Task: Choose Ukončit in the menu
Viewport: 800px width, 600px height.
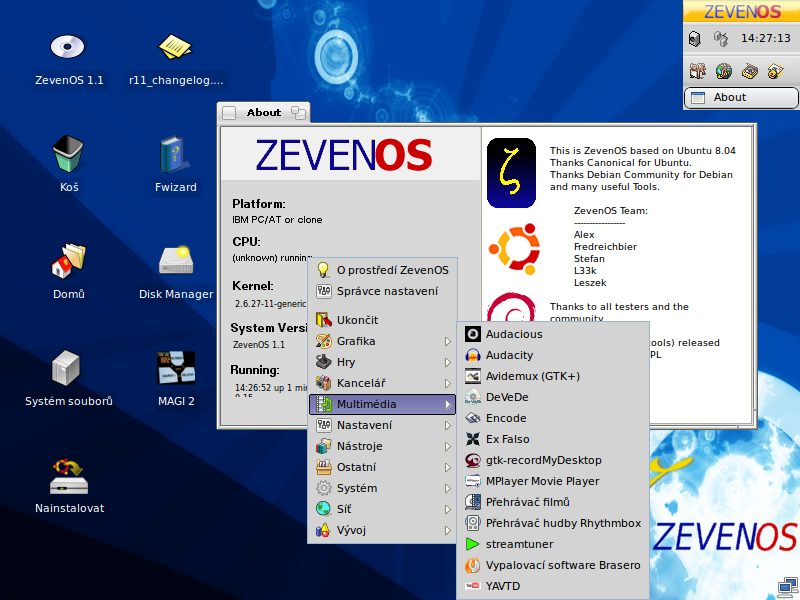Action: (382, 320)
